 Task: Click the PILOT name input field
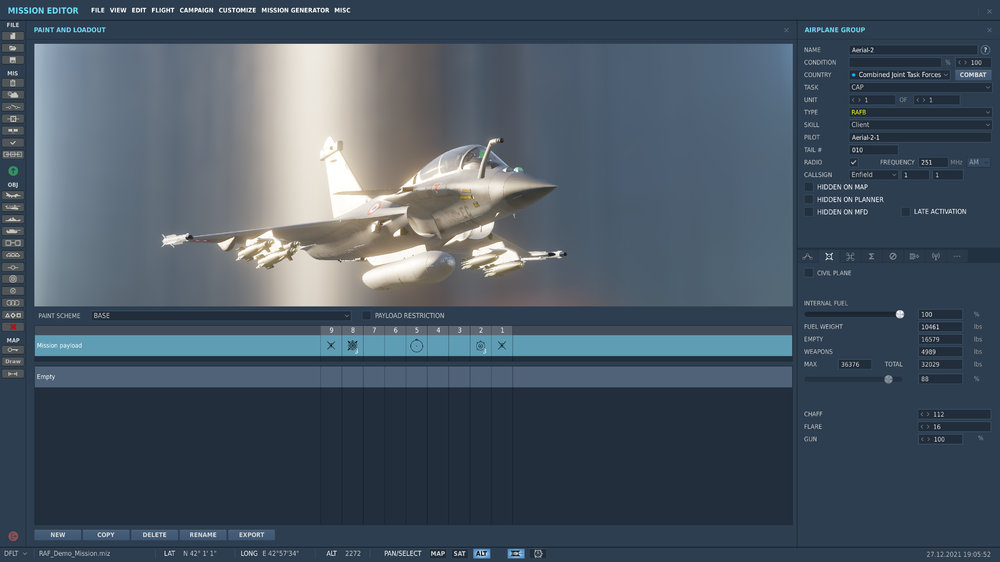[920, 137]
